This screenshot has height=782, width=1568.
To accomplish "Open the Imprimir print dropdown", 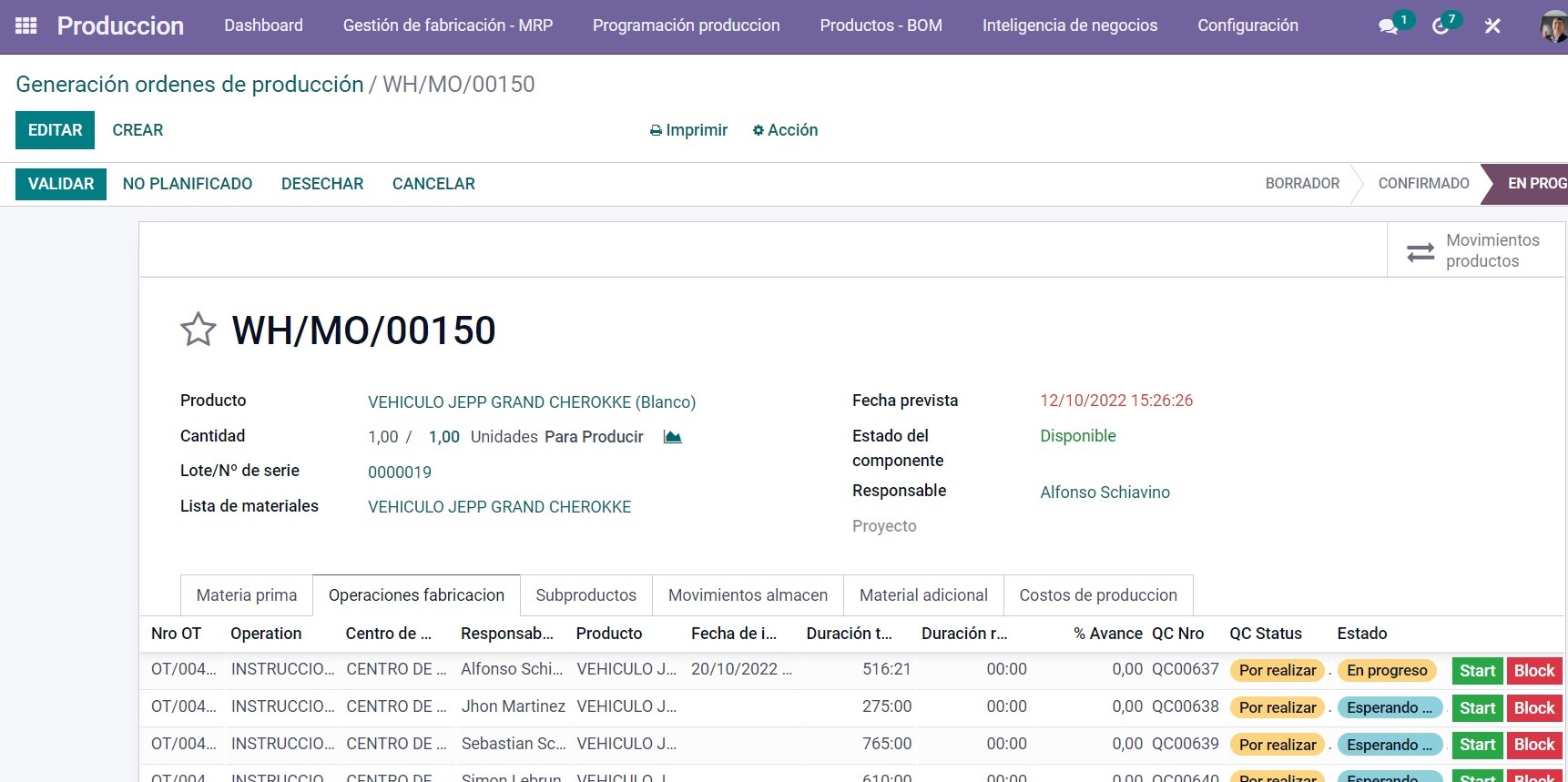I will (x=688, y=130).
